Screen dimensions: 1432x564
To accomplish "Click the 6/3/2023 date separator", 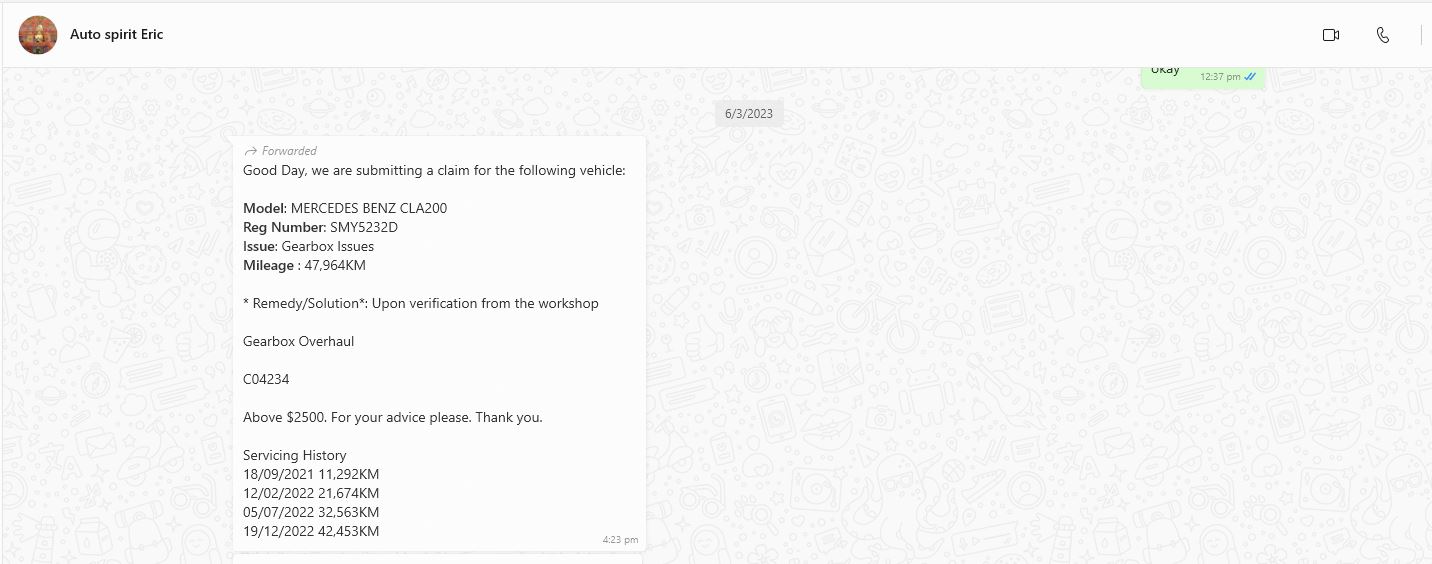I will click(749, 113).
